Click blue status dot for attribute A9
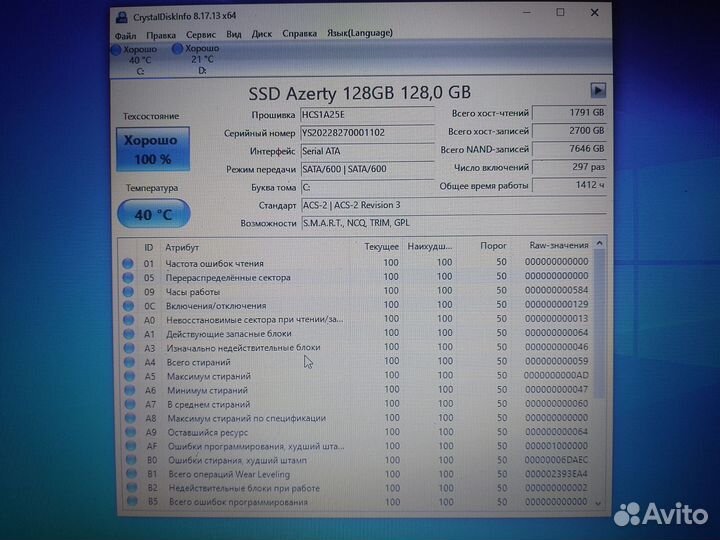The width and height of the screenshot is (720, 540). 127,432
